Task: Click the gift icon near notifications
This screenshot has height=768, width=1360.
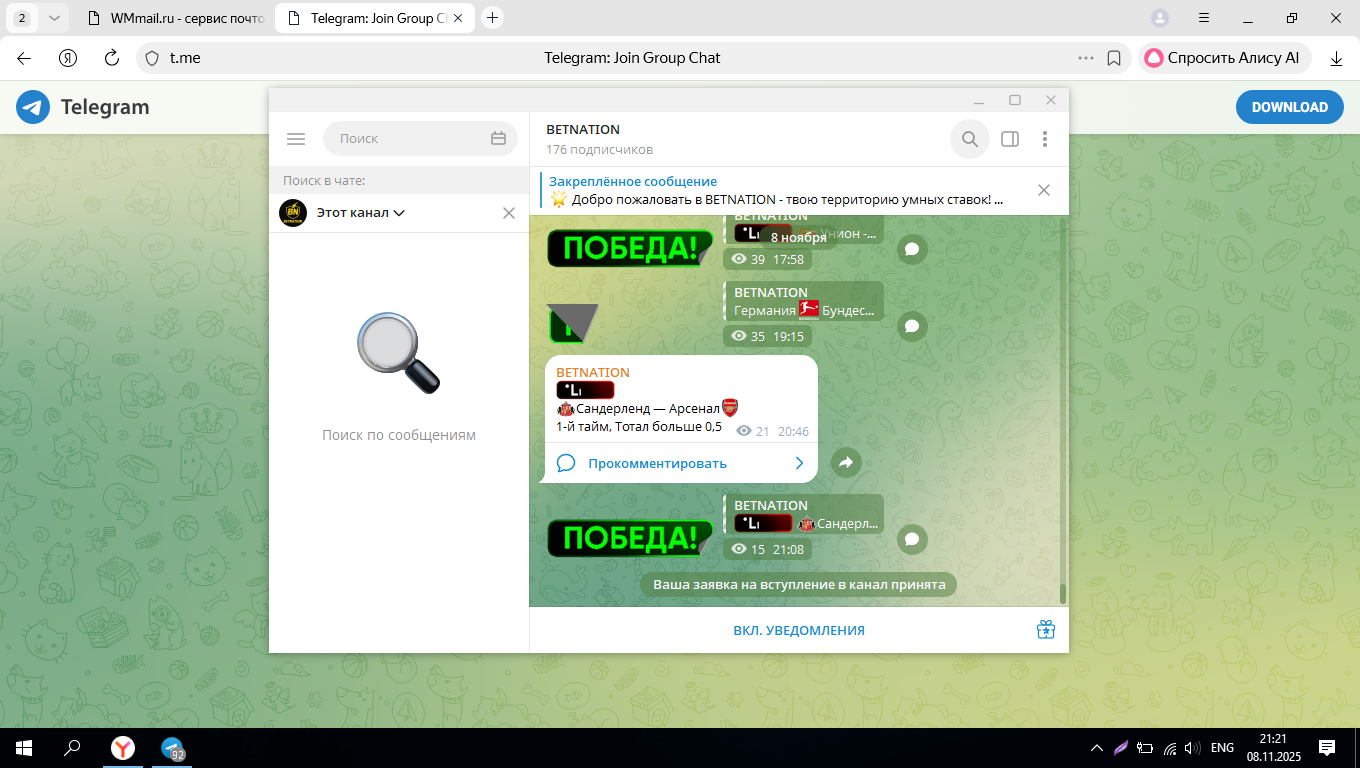Action: [x=1046, y=630]
